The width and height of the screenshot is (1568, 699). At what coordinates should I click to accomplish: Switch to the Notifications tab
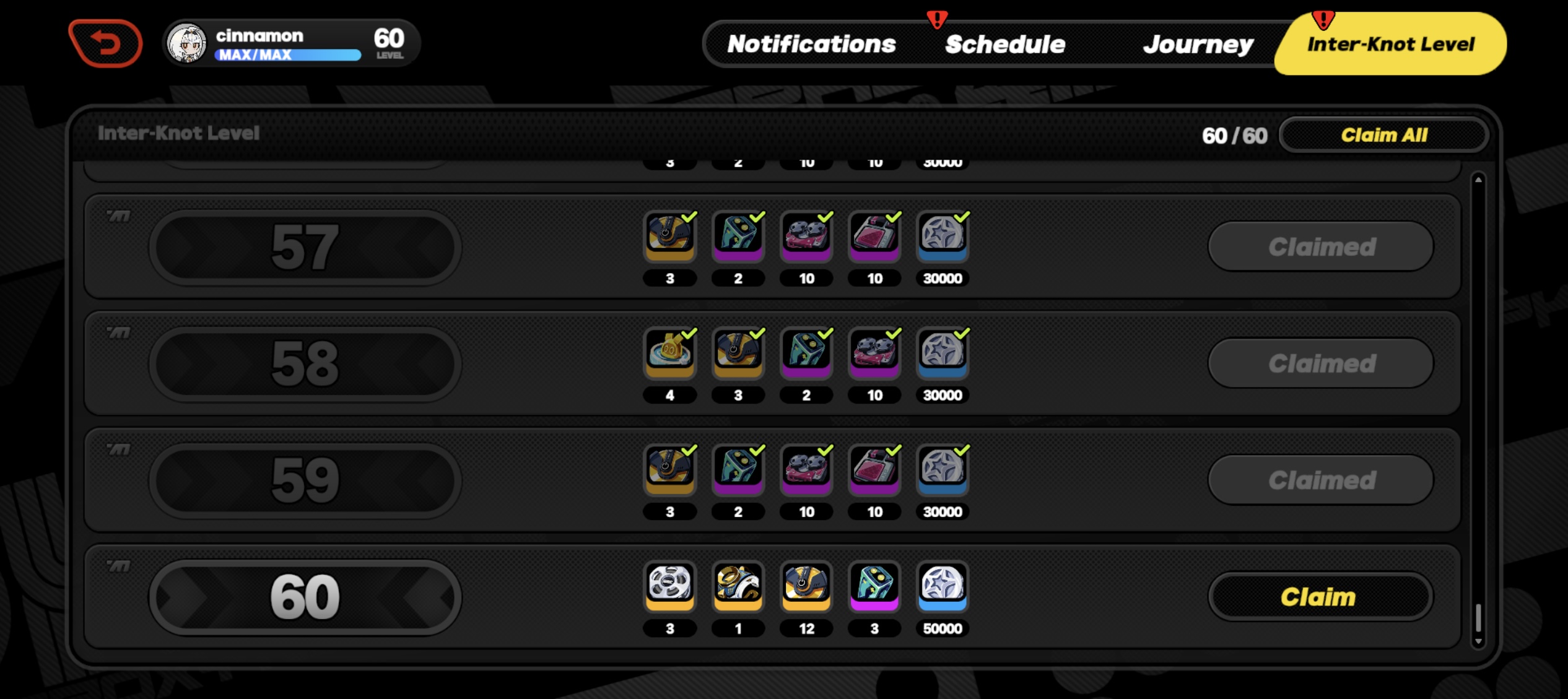pos(811,44)
